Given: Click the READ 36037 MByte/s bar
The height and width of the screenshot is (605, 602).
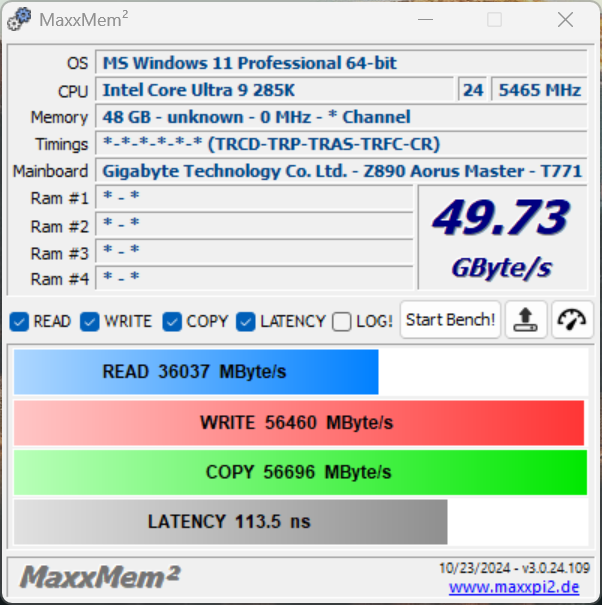Looking at the screenshot, I should tap(196, 372).
